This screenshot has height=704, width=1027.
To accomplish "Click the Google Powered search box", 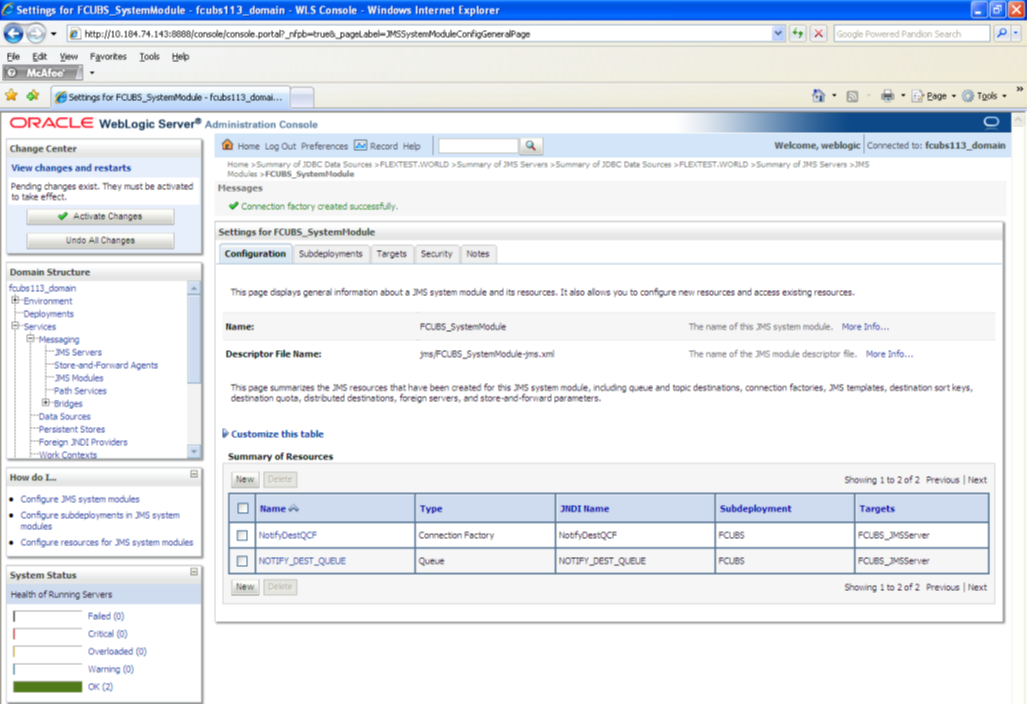I will (911, 33).
